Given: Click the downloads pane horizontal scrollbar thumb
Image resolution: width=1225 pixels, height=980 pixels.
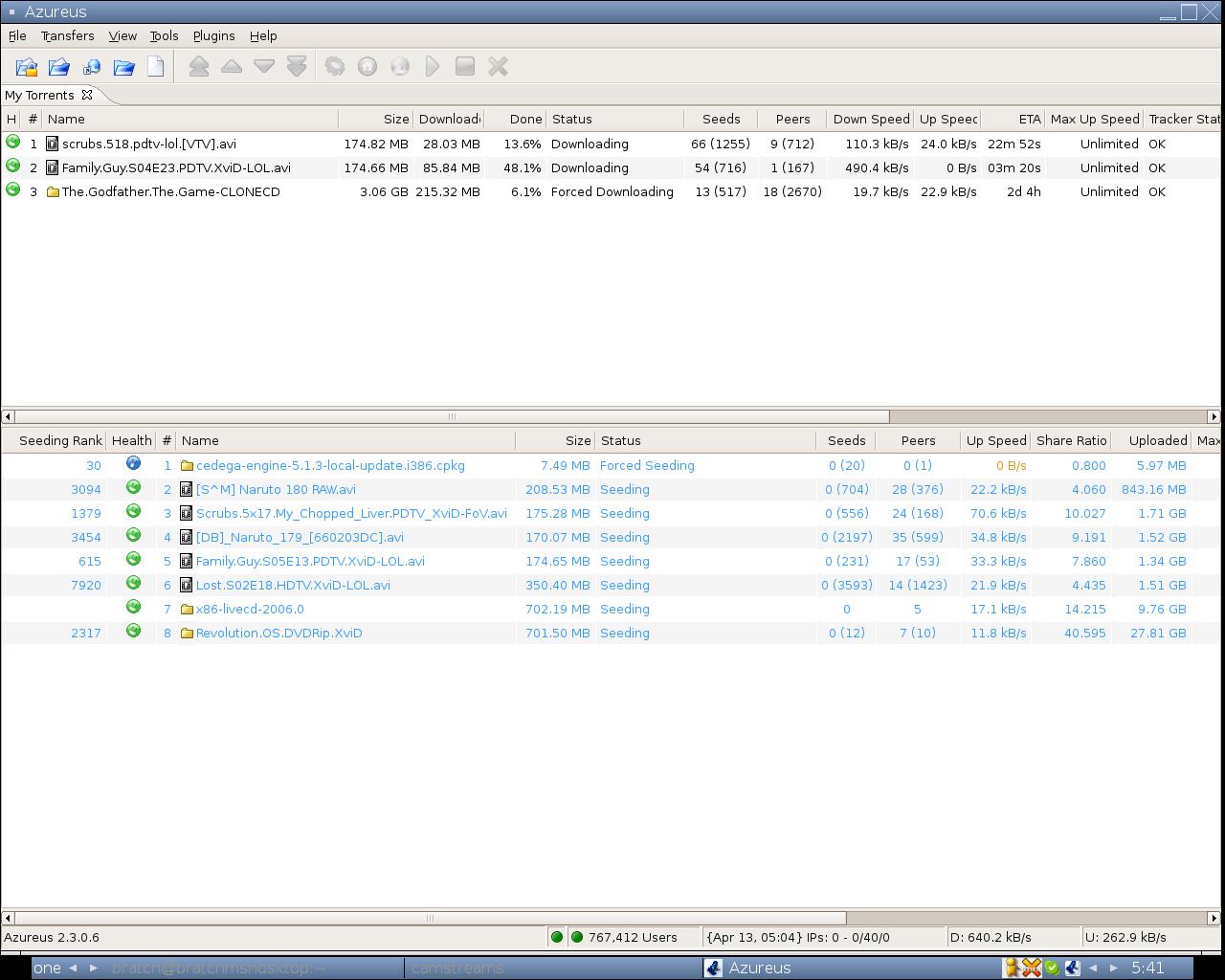Looking at the screenshot, I should tap(452, 416).
